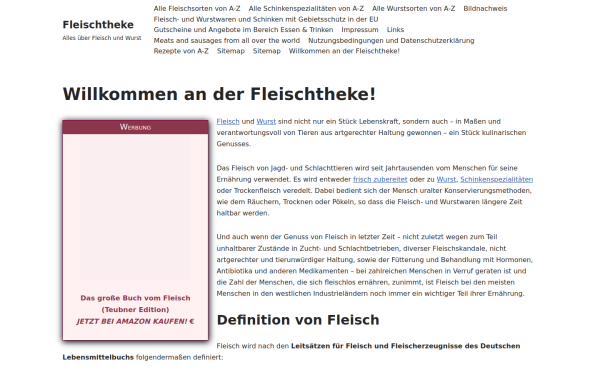
Task: Open Nutzungsbedingungen und Datenschutzerklärung page
Action: [x=391, y=40]
